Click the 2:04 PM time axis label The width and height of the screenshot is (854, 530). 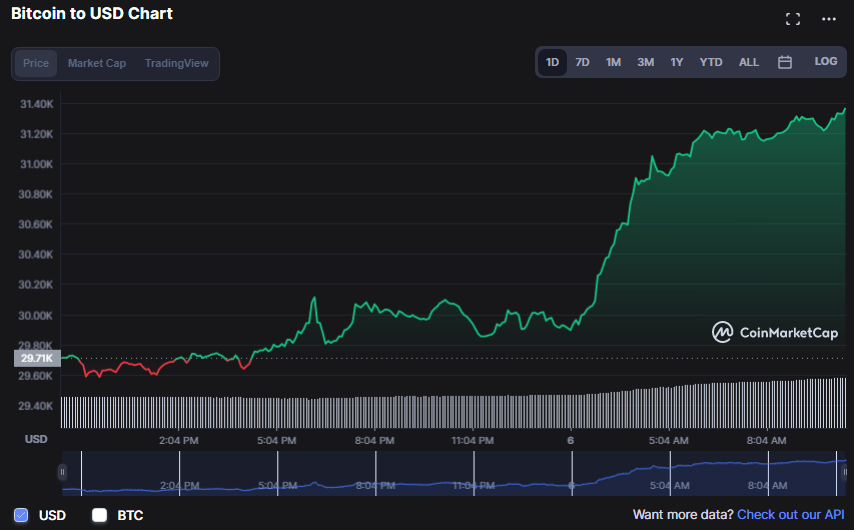pos(179,440)
